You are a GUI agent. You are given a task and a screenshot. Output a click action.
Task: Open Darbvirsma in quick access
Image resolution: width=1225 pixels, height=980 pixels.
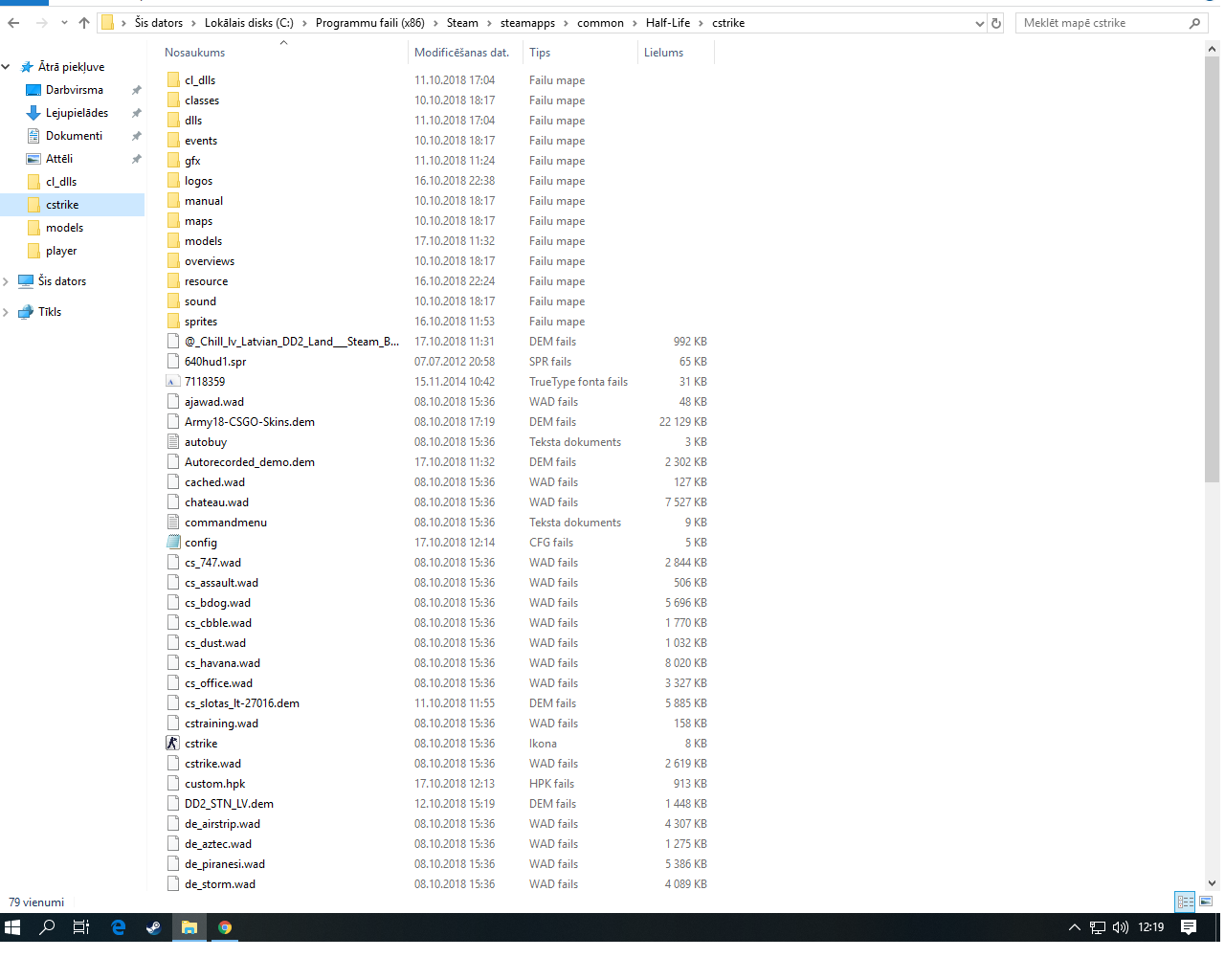tap(75, 90)
